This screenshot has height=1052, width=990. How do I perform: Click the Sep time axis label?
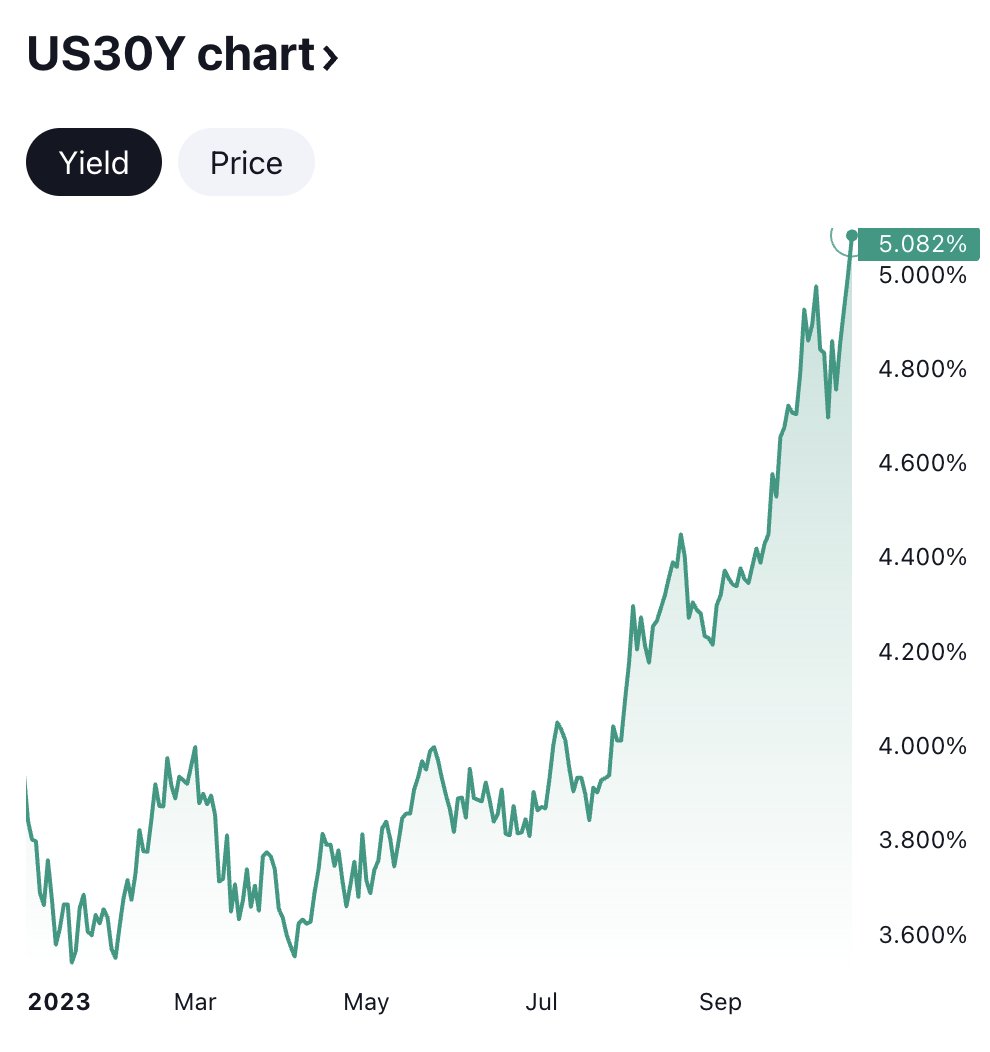pos(719,1001)
